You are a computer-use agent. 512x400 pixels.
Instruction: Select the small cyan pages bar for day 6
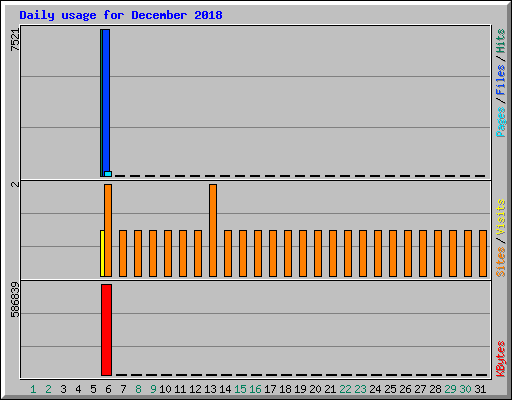tap(108, 174)
